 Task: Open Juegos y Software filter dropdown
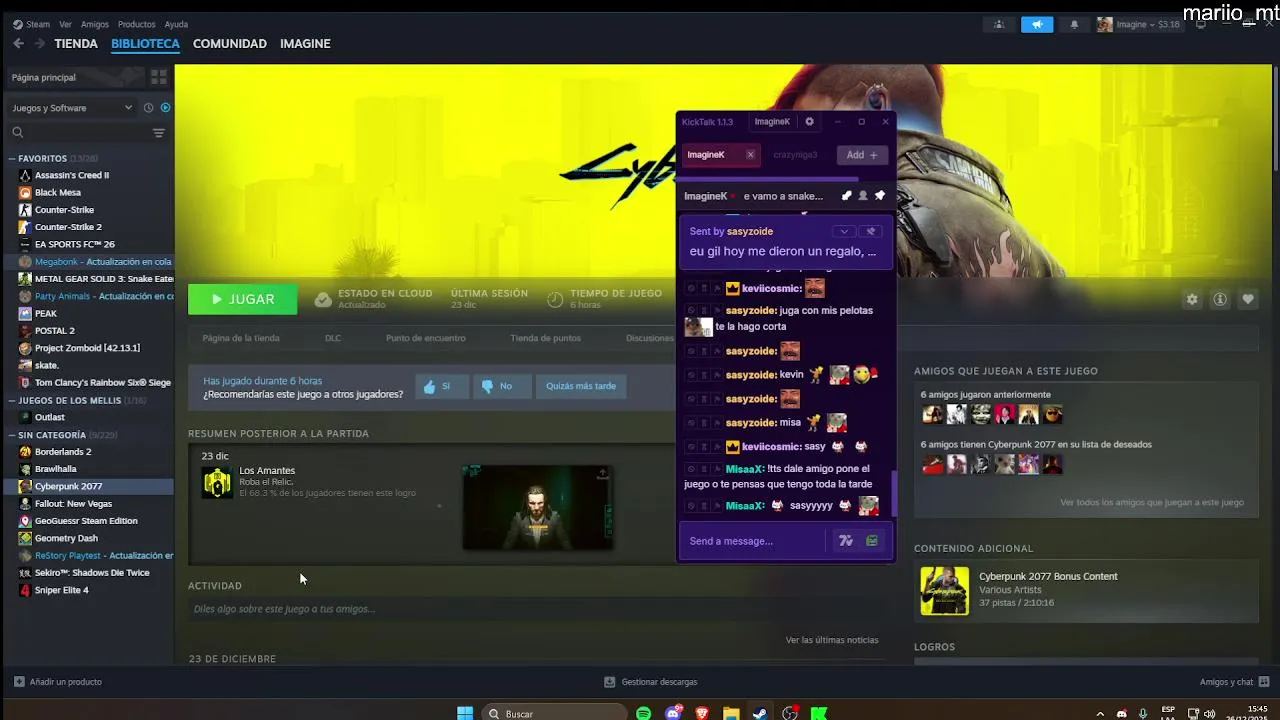click(x=71, y=108)
